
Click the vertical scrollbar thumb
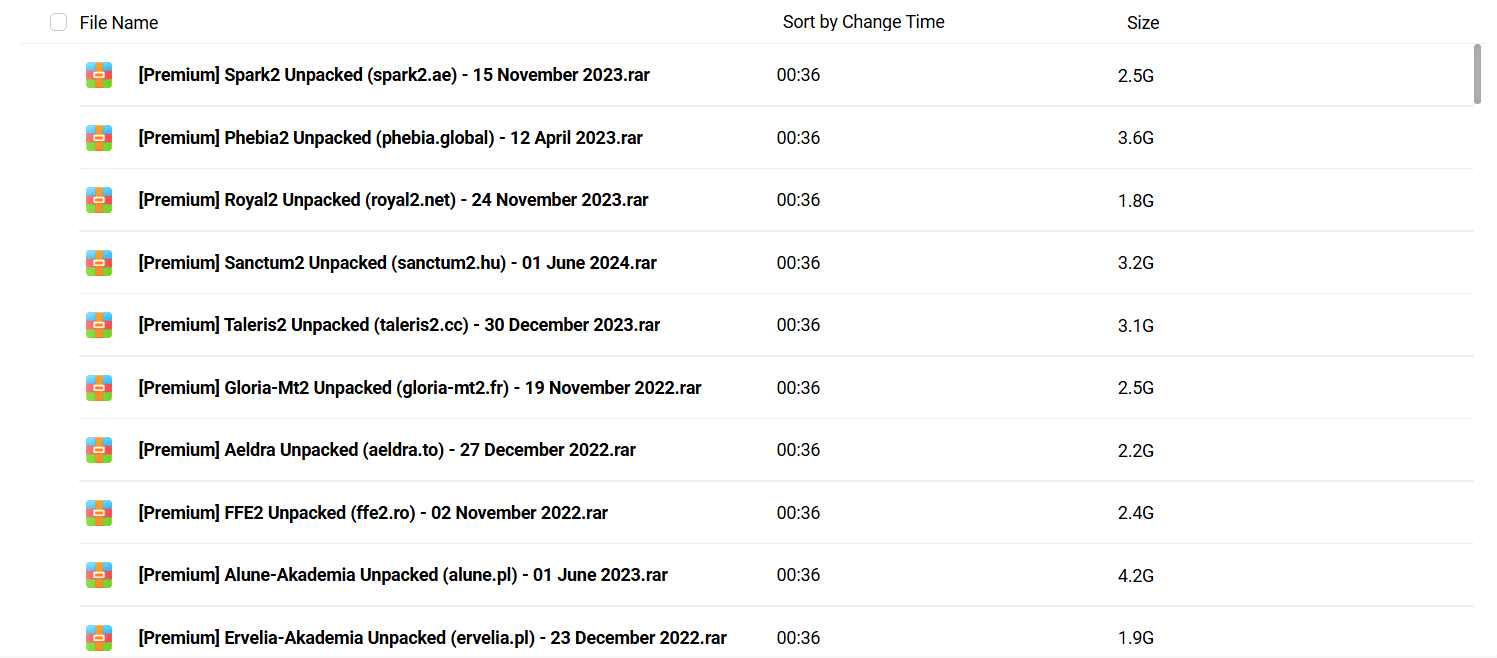pyautogui.click(x=1477, y=73)
